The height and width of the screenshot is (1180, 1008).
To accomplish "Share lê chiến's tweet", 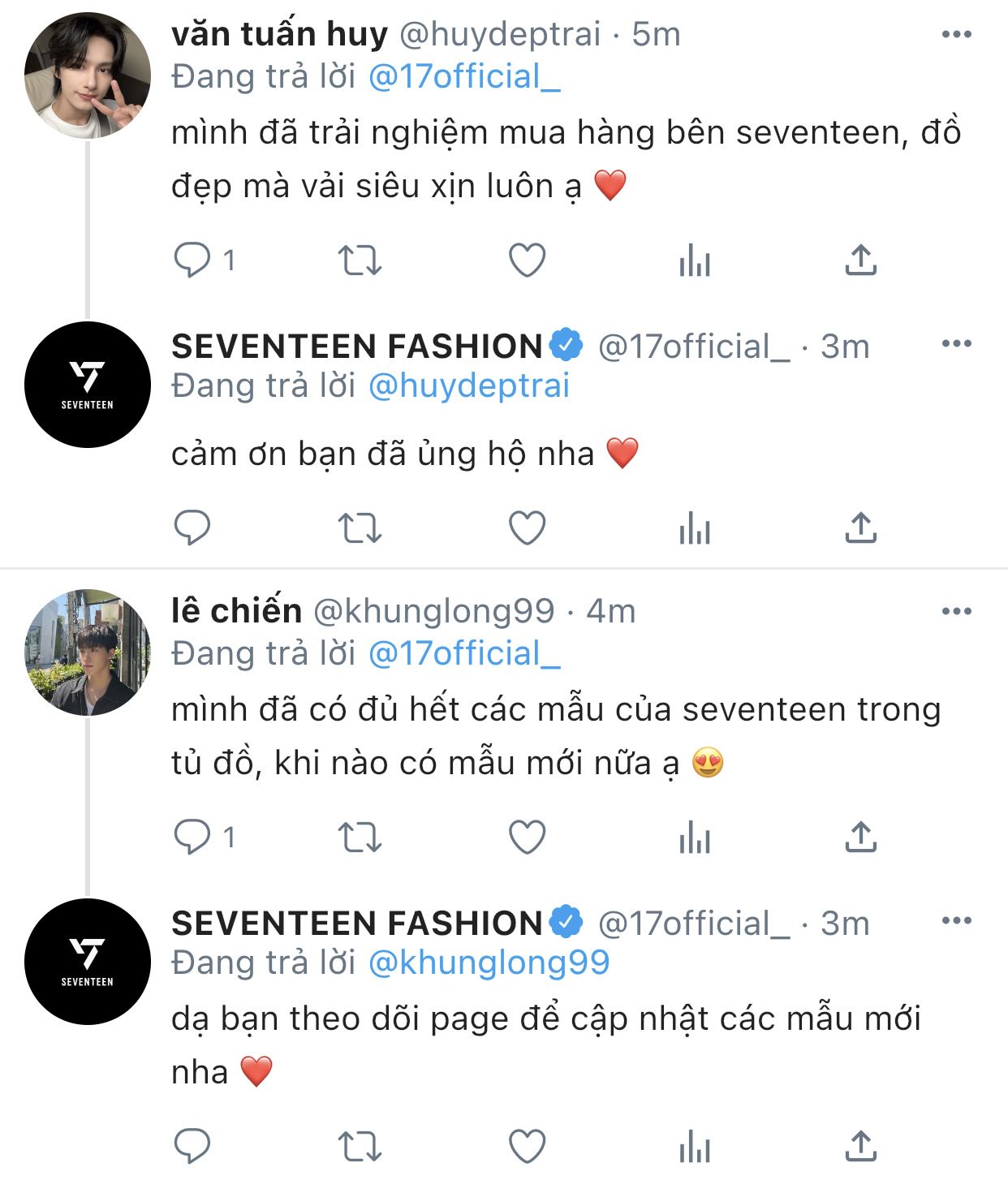I will (x=860, y=837).
